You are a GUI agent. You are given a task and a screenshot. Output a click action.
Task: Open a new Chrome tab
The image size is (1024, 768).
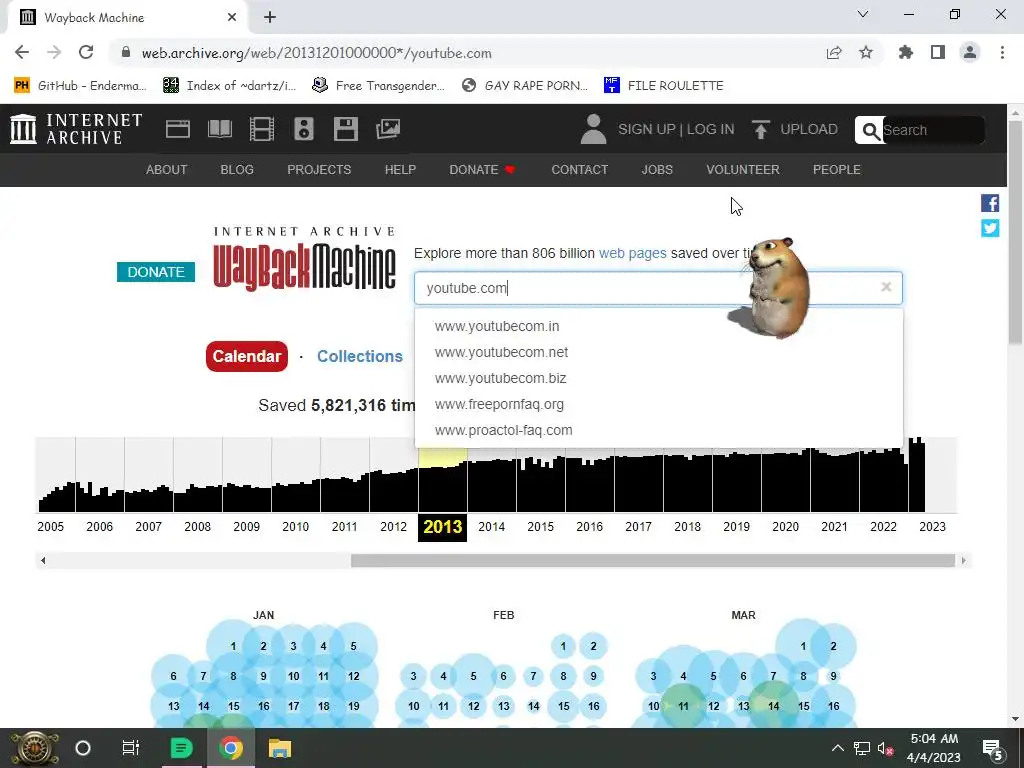pyautogui.click(x=270, y=18)
